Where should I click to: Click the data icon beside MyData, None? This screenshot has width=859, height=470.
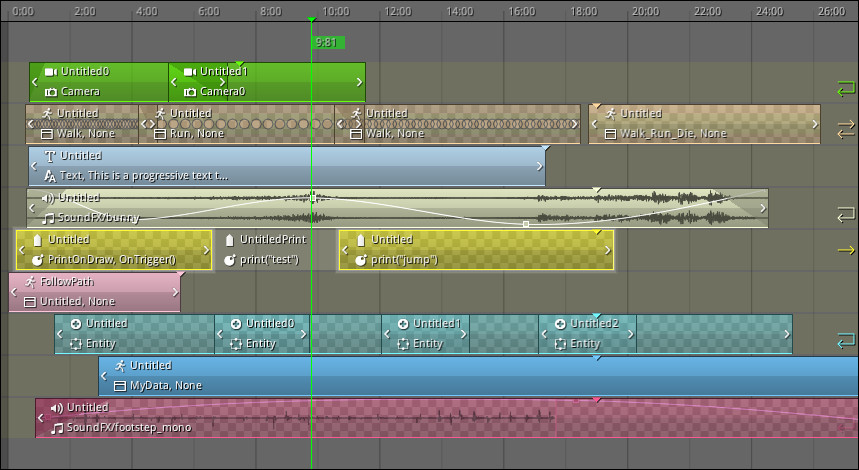120,386
